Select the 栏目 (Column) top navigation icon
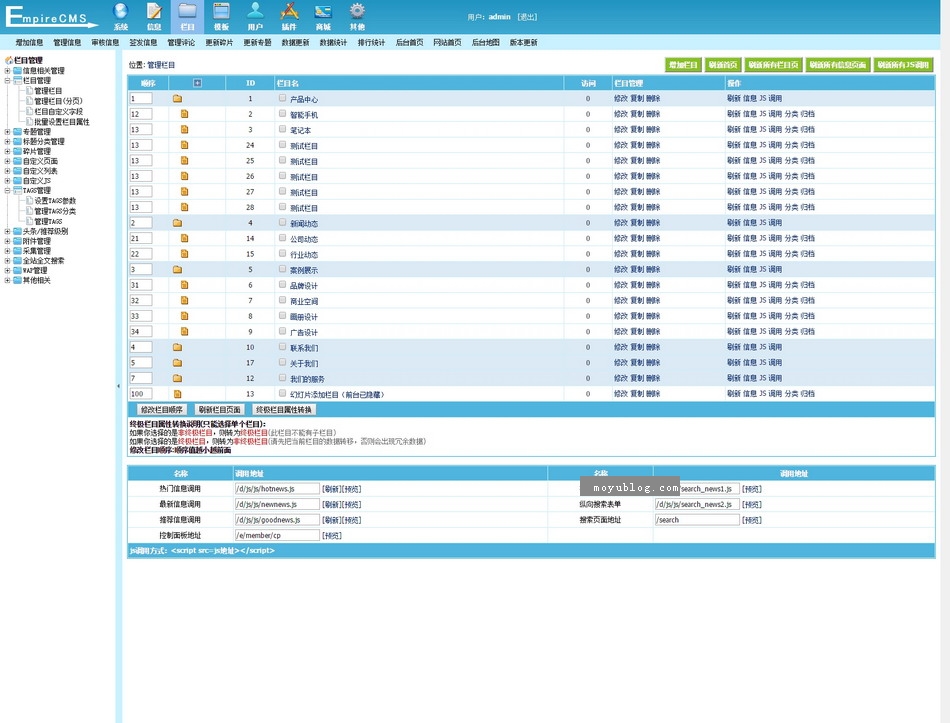Viewport: 950px width, 723px height. pos(188,16)
